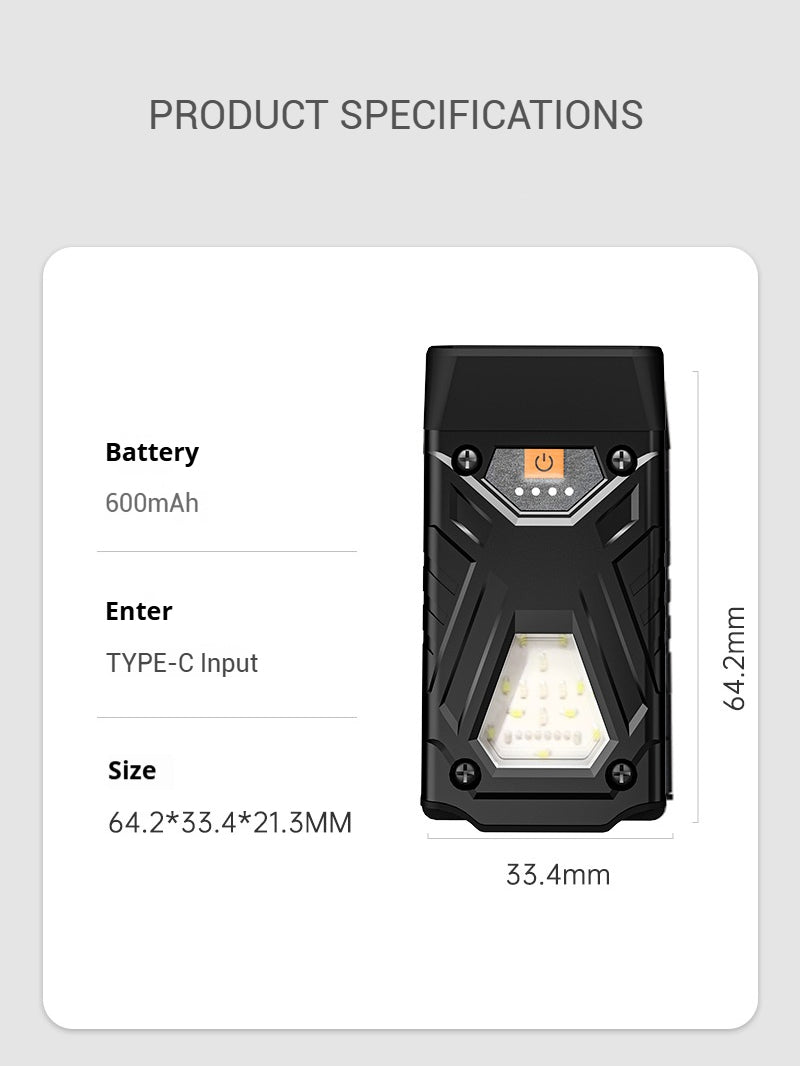Select the Enter spec label
The image size is (800, 1066).
[139, 611]
